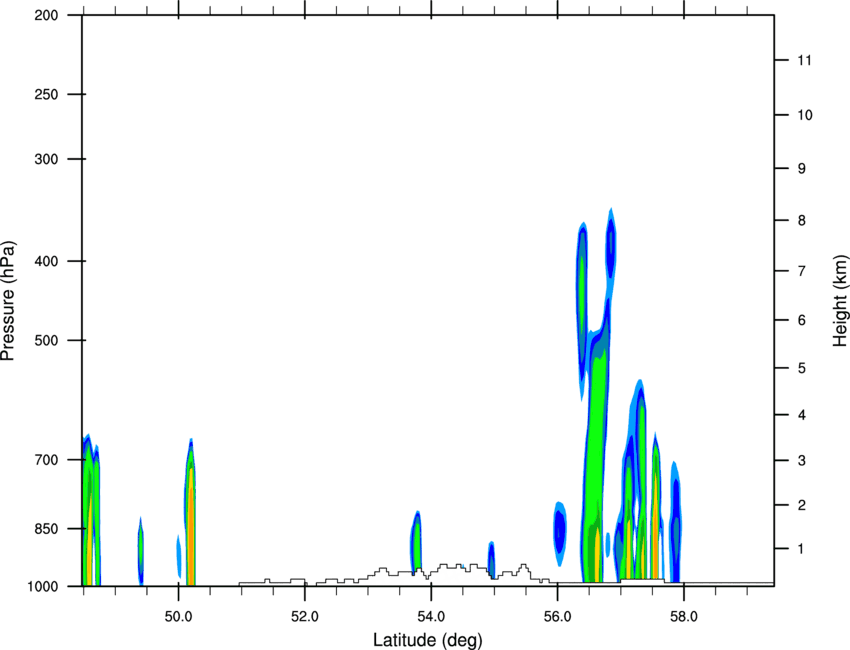Screen dimensions: 850x650
Task: Pick the 5 km height label
Action: tap(802, 369)
